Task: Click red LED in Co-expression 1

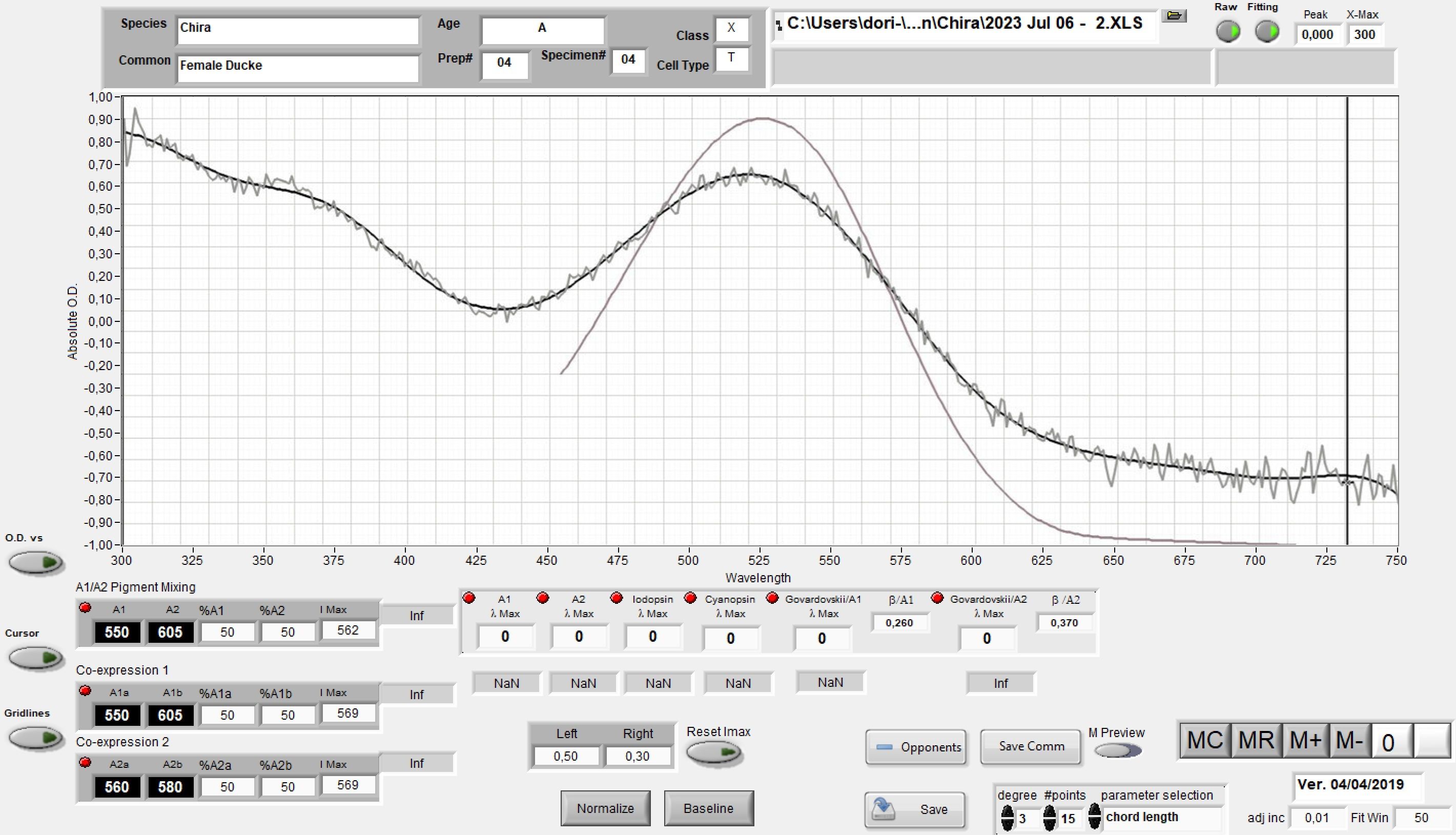Action: (x=86, y=691)
